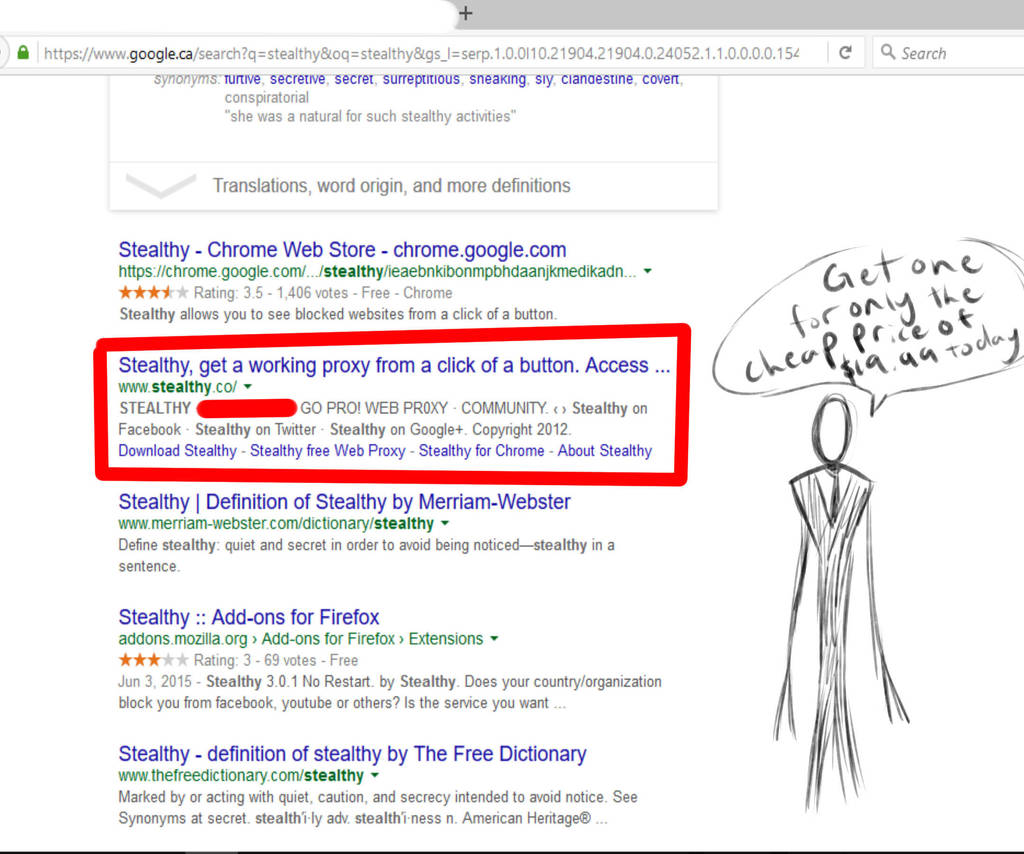Open dropdown arrow beside chrome.google.com URL
Image resolution: width=1024 pixels, height=854 pixels.
[647, 271]
